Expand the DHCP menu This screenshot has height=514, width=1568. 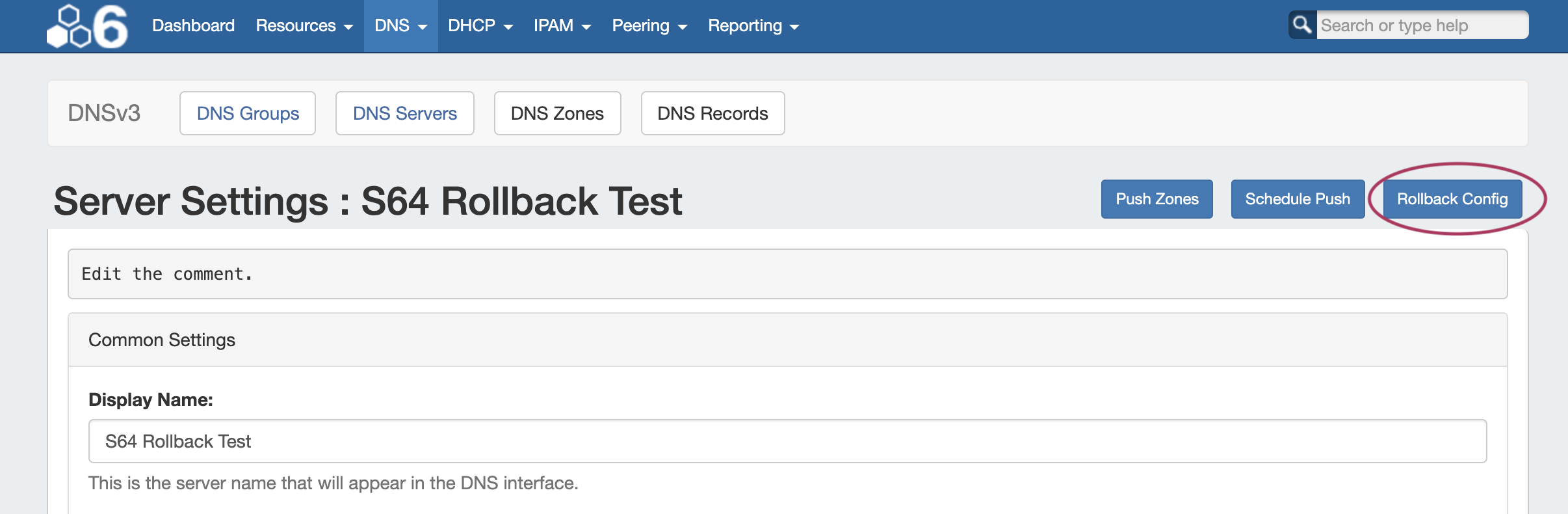coord(480,26)
